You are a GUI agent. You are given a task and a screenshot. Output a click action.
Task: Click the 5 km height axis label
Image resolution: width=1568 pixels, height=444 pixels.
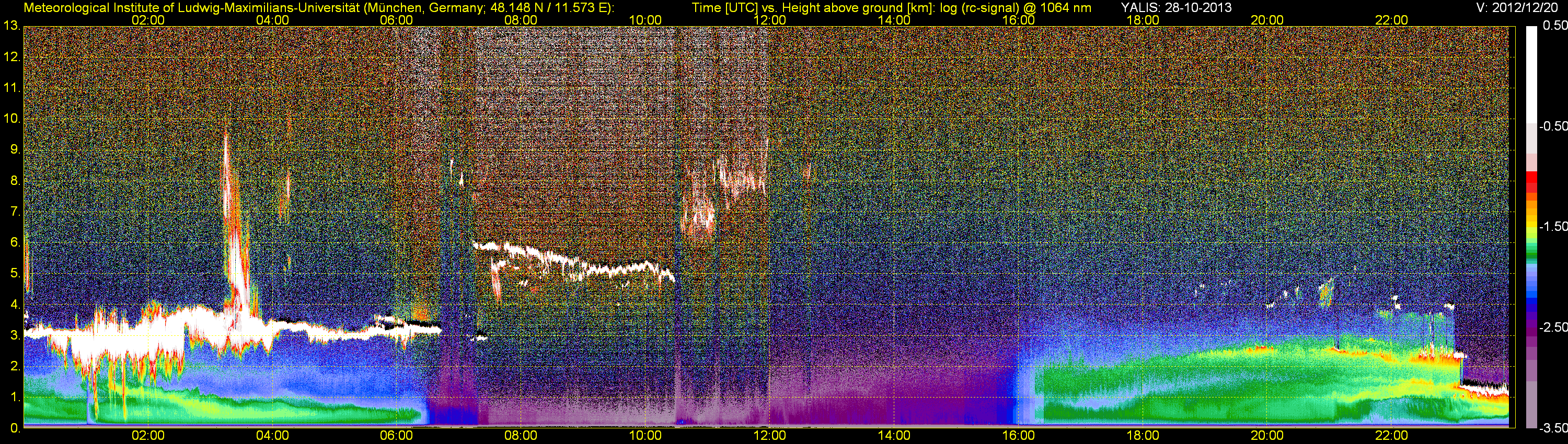pos(15,273)
